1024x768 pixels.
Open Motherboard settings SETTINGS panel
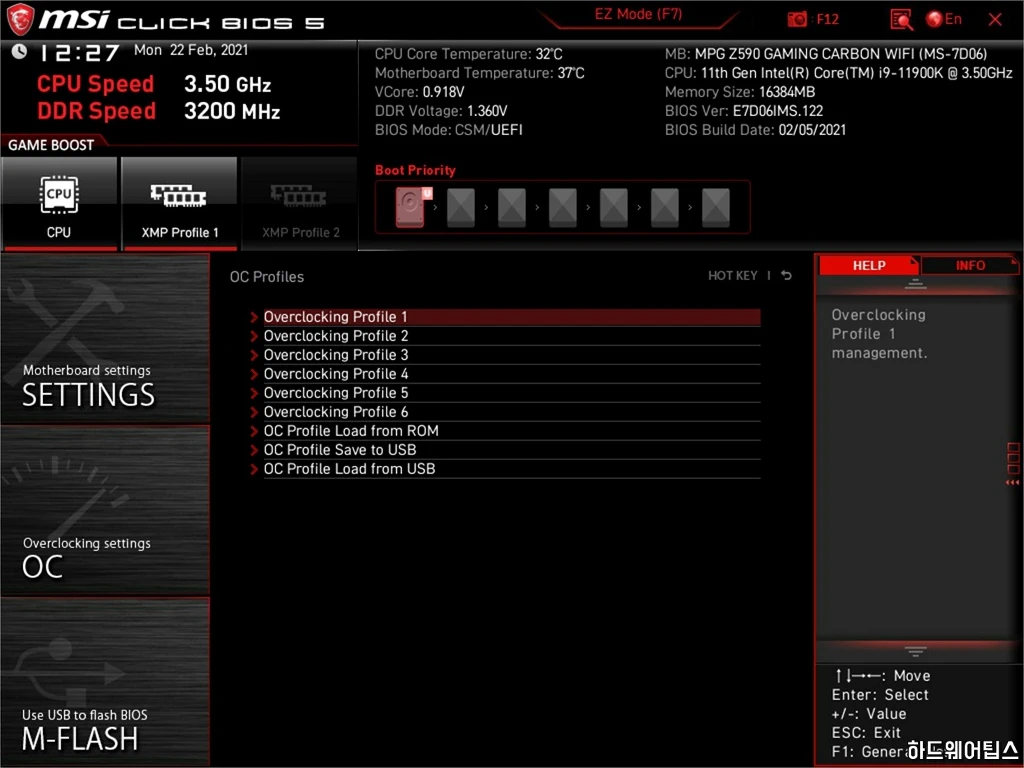click(x=105, y=338)
